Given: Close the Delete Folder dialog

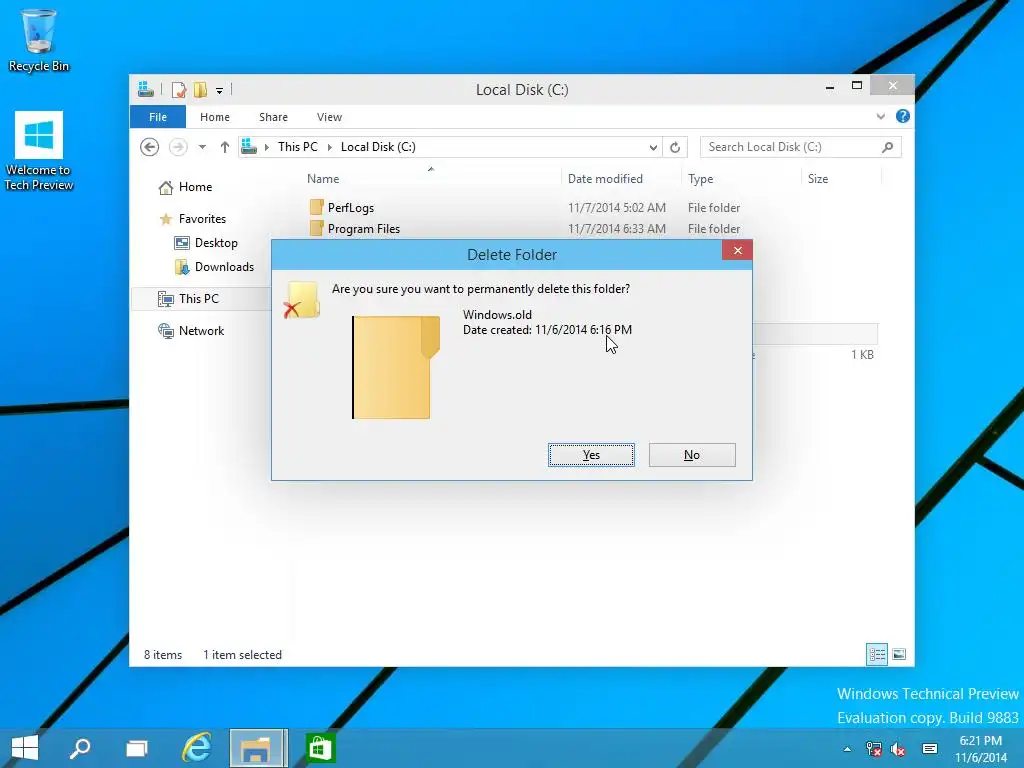Looking at the screenshot, I should [737, 250].
